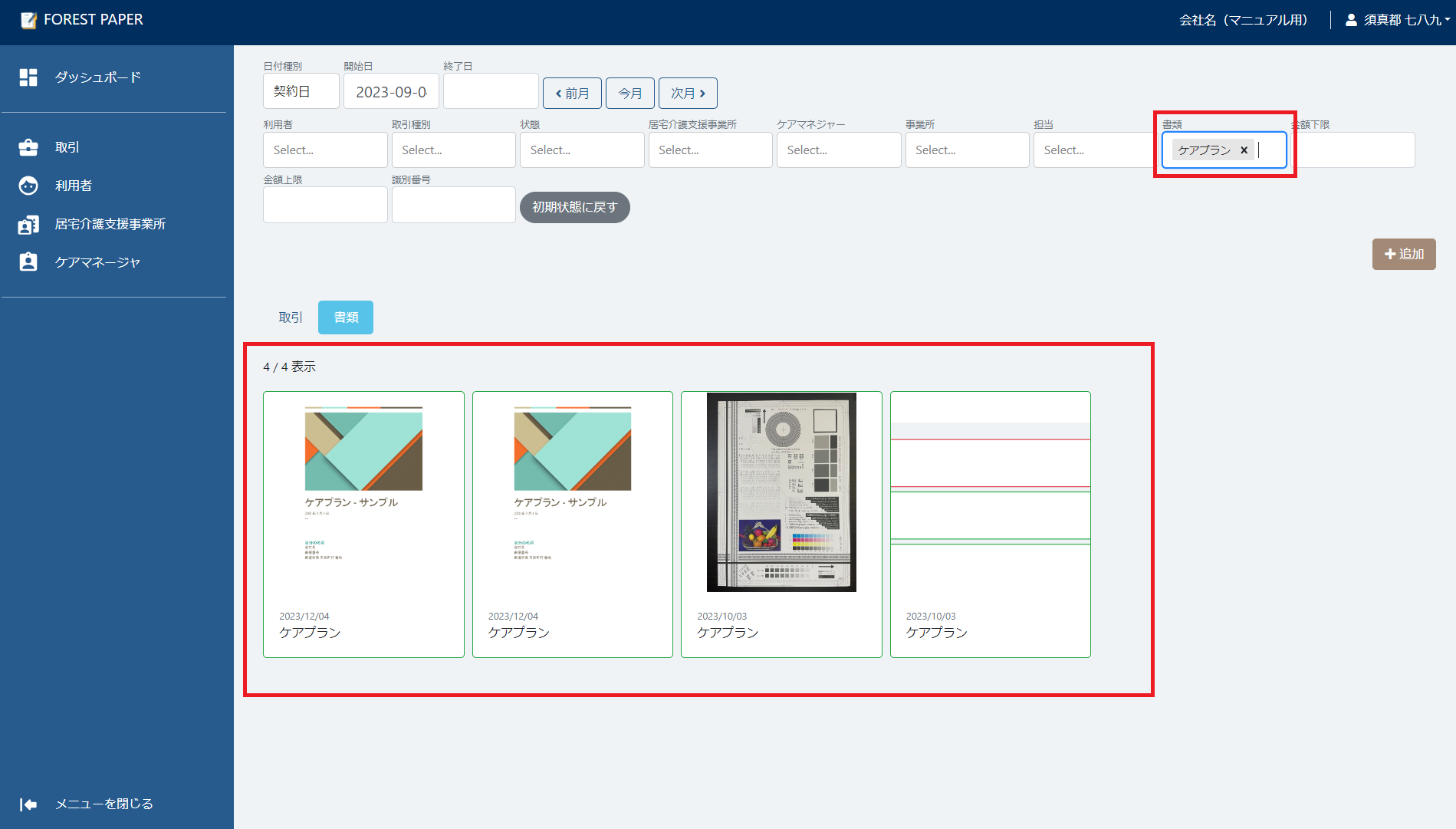Click the ケアマネージャ badge icon
1456x829 pixels.
[x=28, y=262]
